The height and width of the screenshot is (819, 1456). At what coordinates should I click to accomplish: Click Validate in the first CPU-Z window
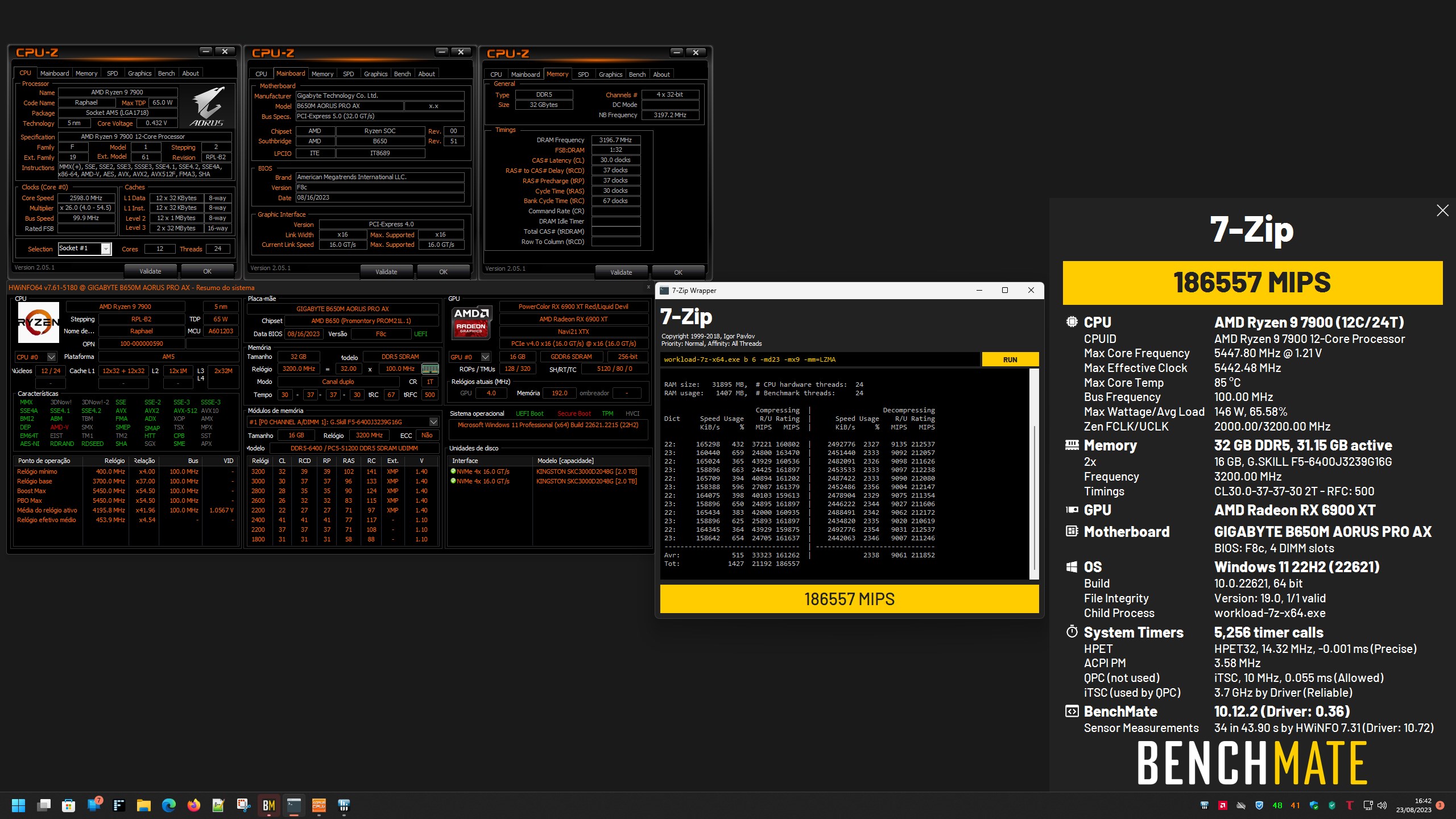[150, 271]
